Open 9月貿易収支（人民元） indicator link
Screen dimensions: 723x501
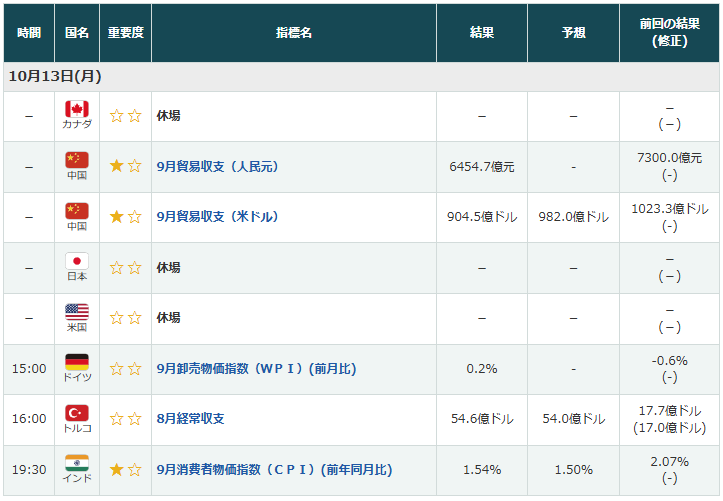coord(217,167)
